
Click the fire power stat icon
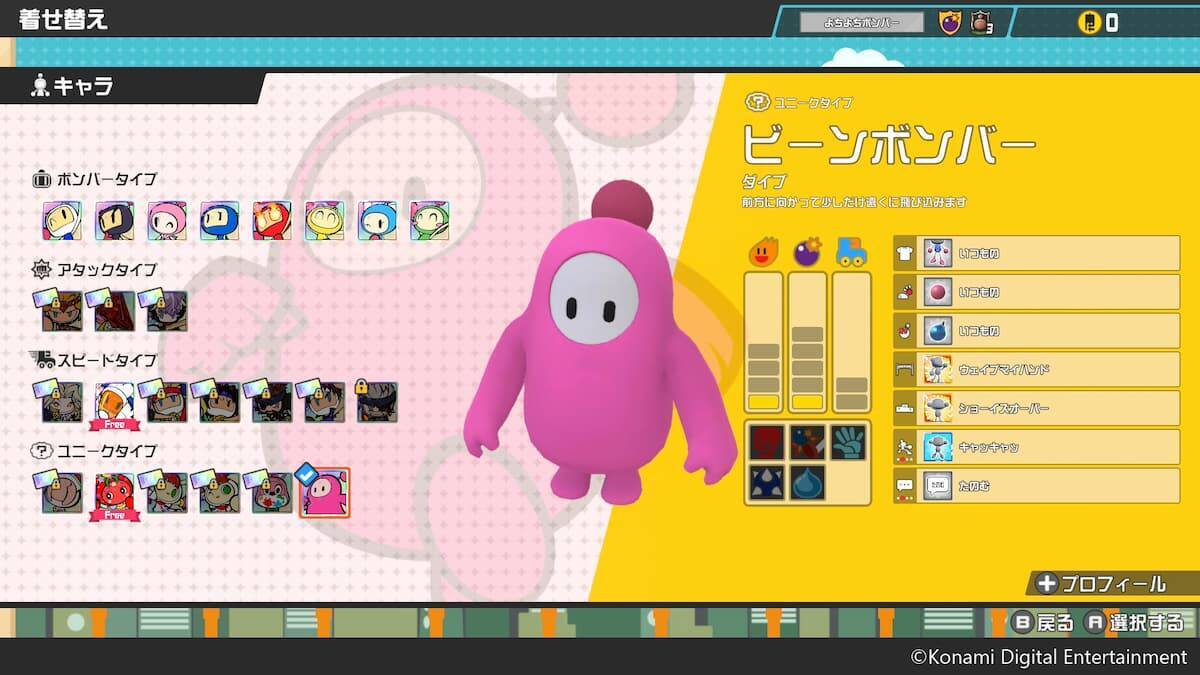pos(764,251)
